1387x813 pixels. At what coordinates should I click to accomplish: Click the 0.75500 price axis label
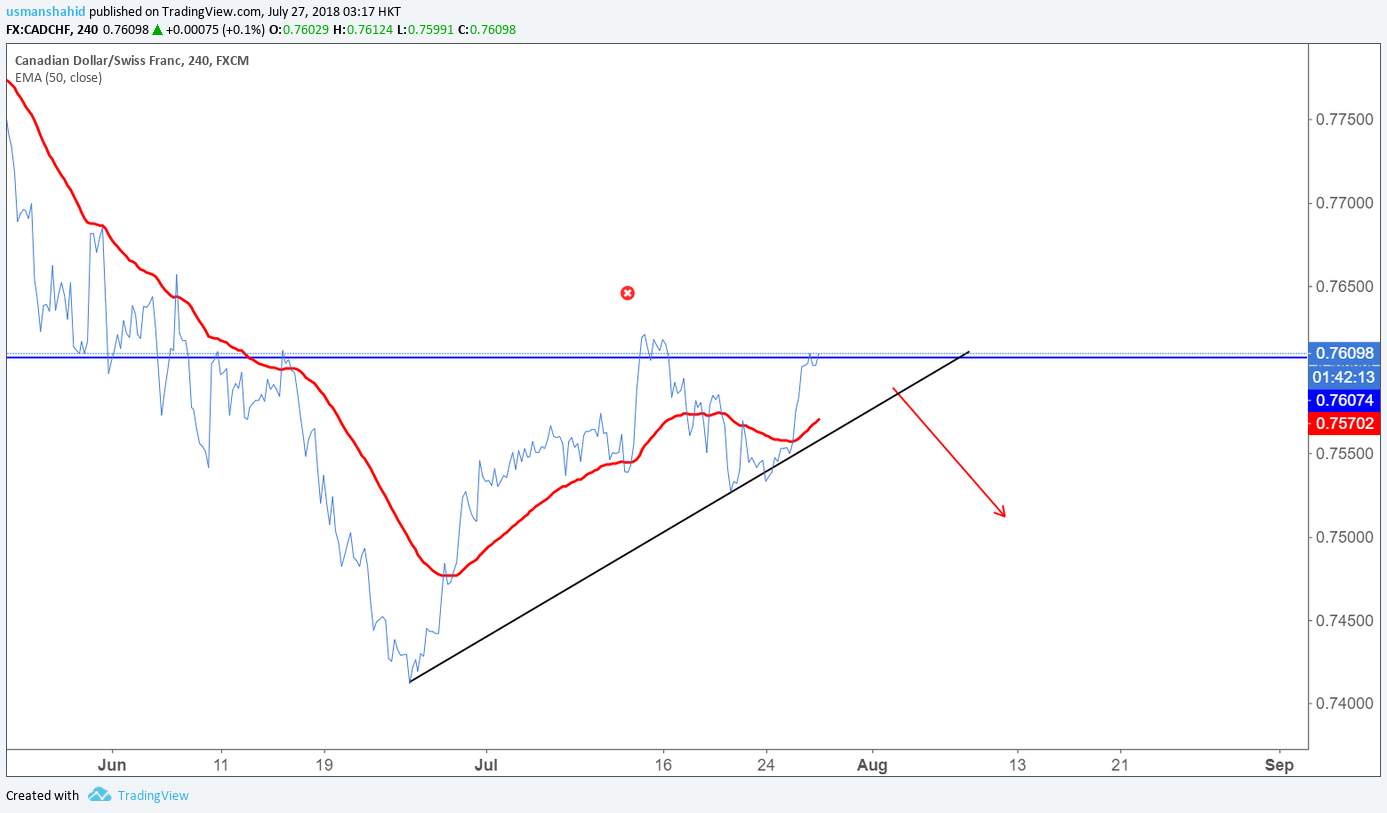1346,453
